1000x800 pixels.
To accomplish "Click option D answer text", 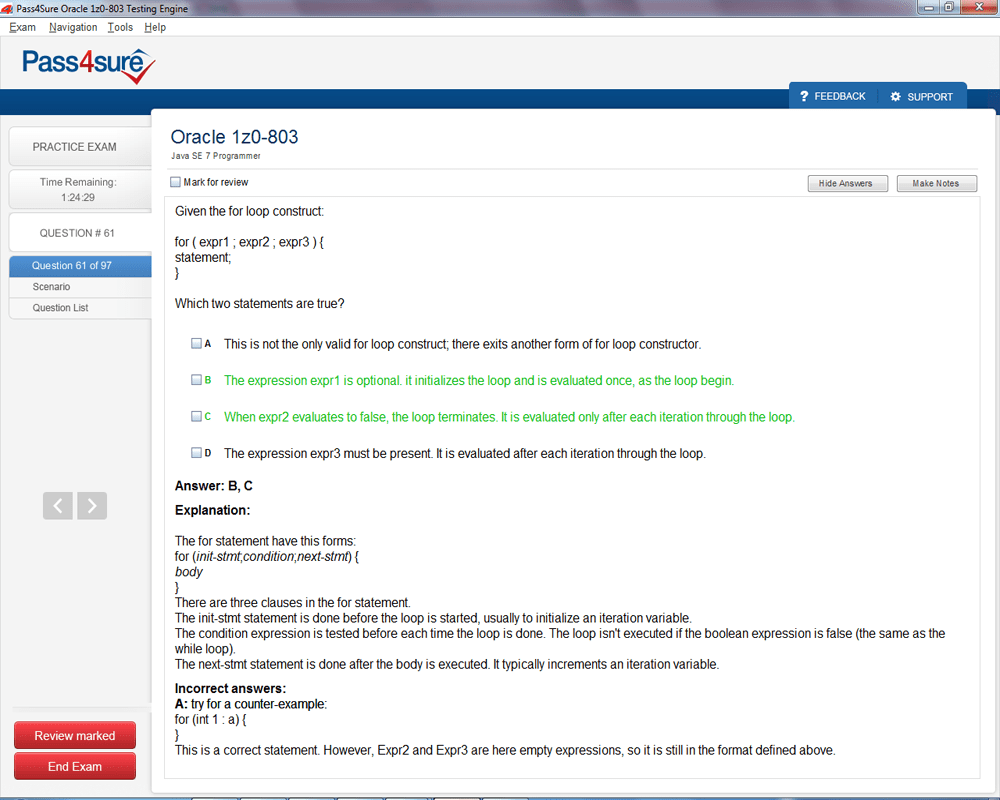I will pyautogui.click(x=464, y=453).
